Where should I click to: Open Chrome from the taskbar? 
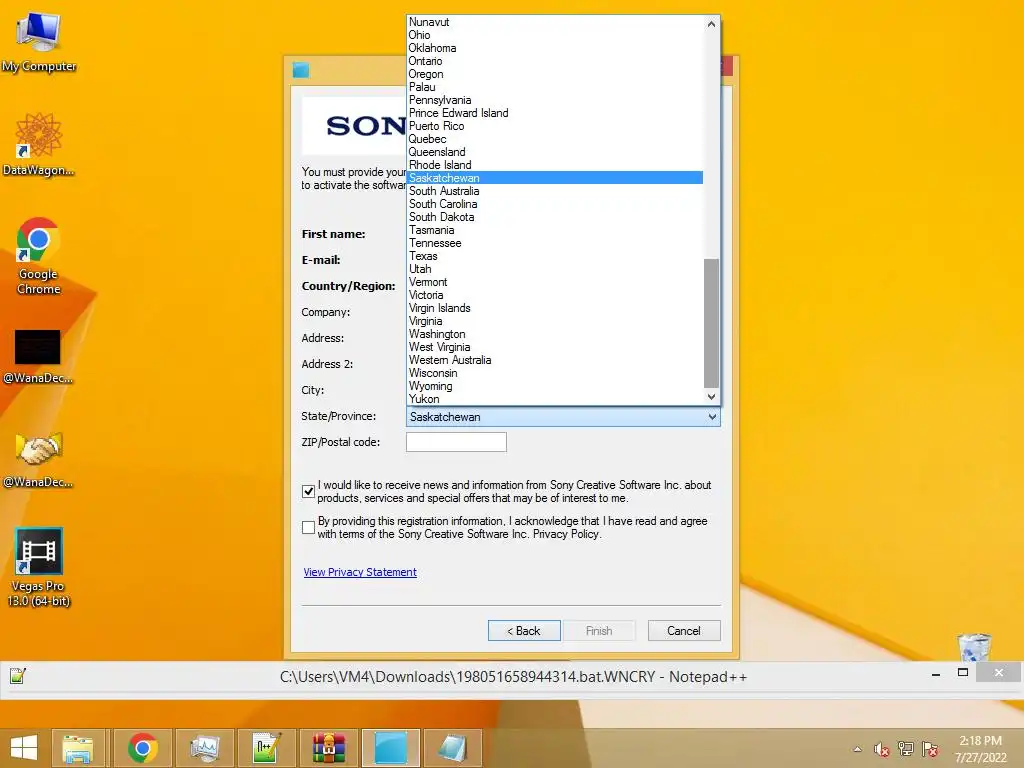[x=142, y=748]
